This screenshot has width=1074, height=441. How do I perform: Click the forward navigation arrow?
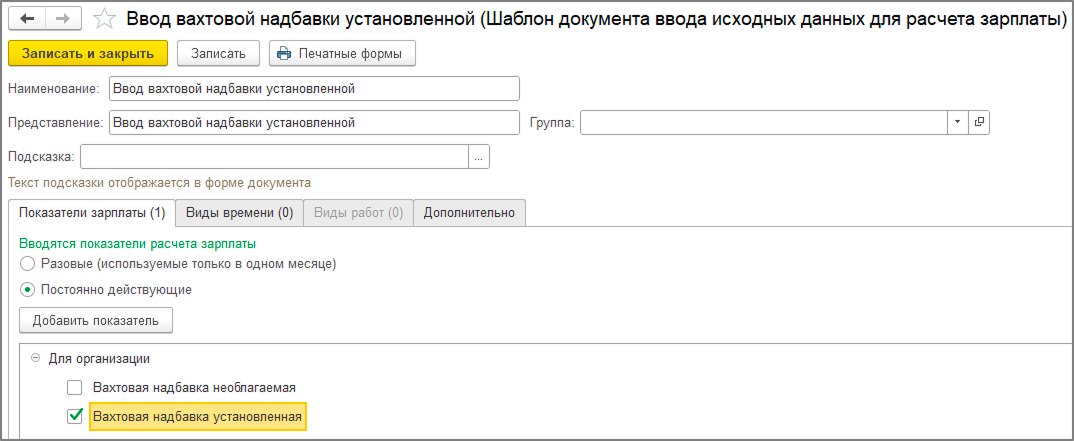(62, 19)
